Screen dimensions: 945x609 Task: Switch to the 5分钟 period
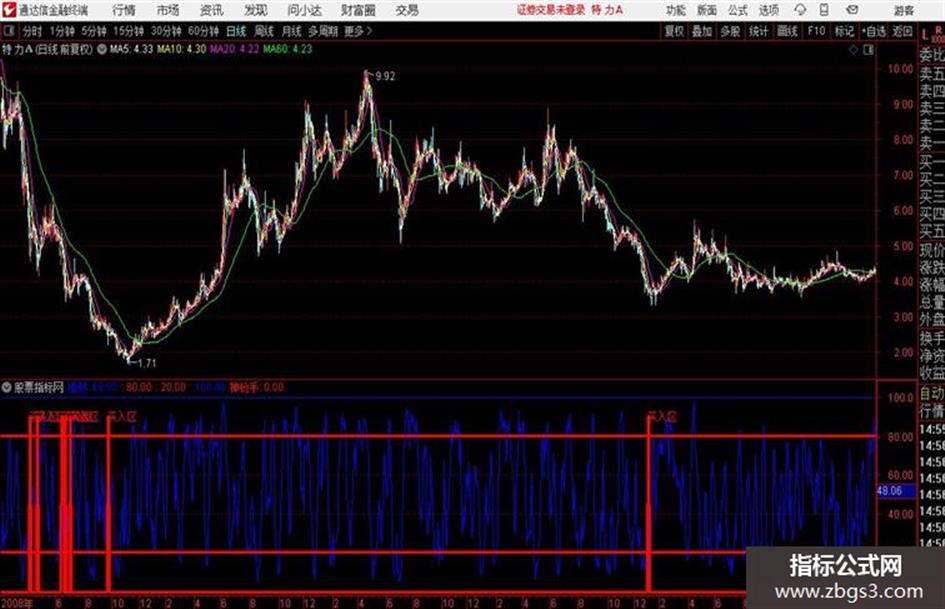[94, 31]
